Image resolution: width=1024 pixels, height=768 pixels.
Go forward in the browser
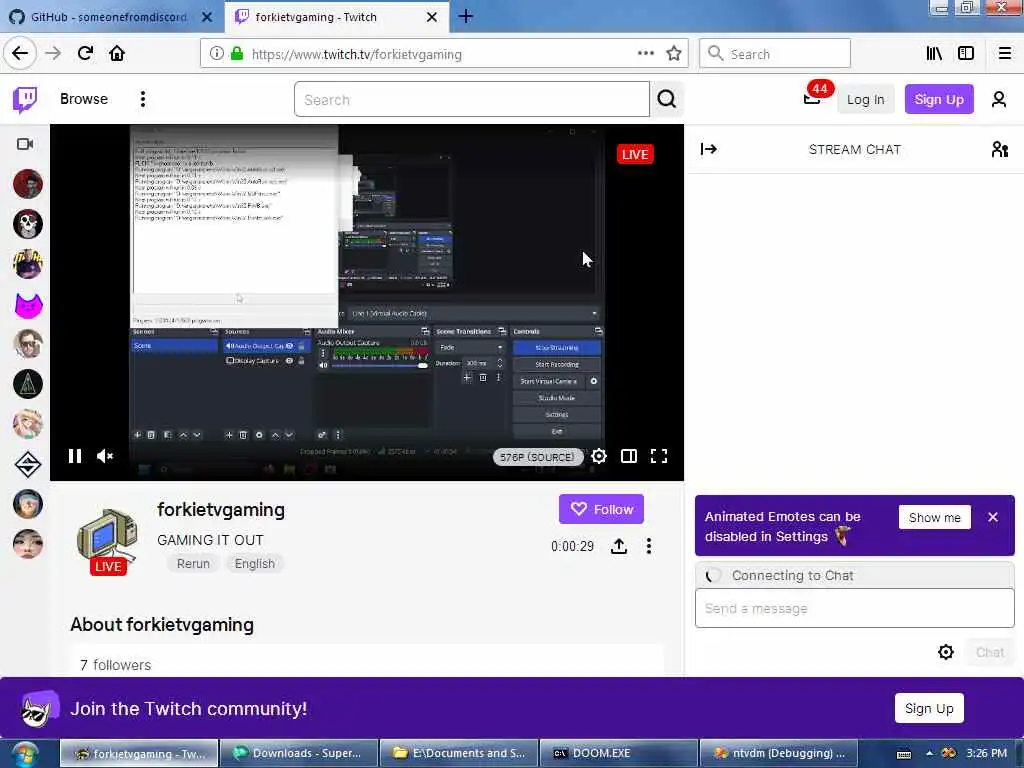pyautogui.click(x=53, y=53)
